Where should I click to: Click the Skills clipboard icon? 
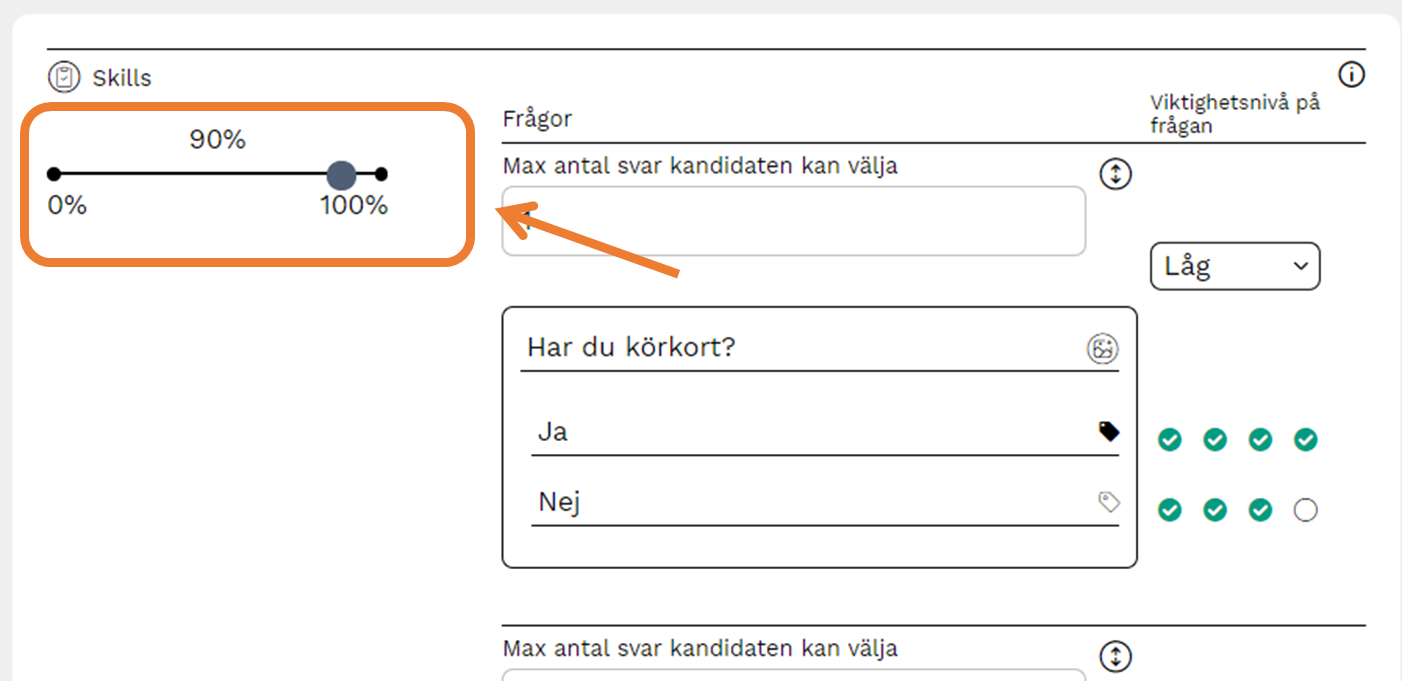click(64, 77)
